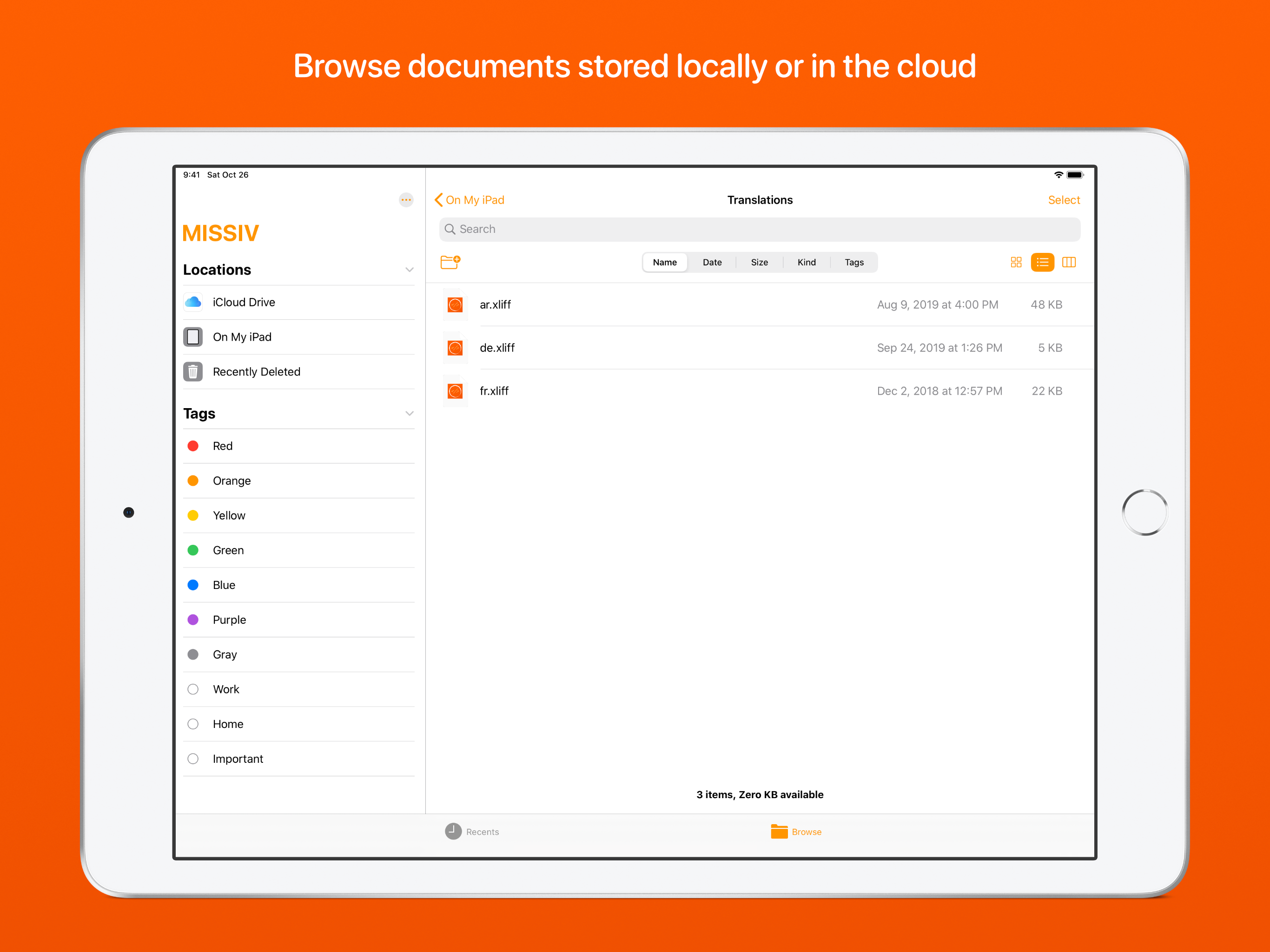1270x952 pixels.
Task: Switch to column view
Action: click(x=1069, y=262)
